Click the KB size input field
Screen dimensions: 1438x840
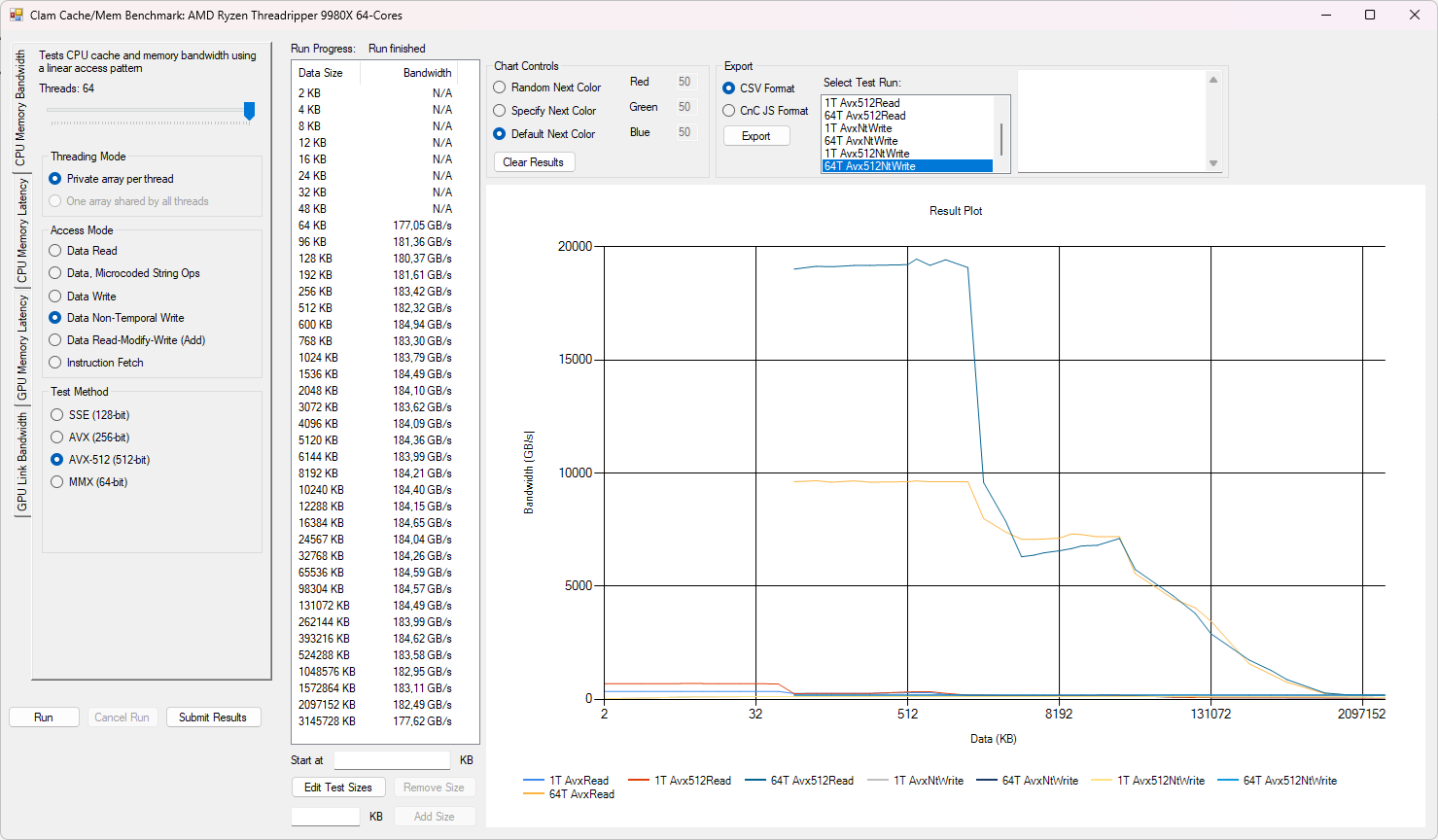point(326,817)
